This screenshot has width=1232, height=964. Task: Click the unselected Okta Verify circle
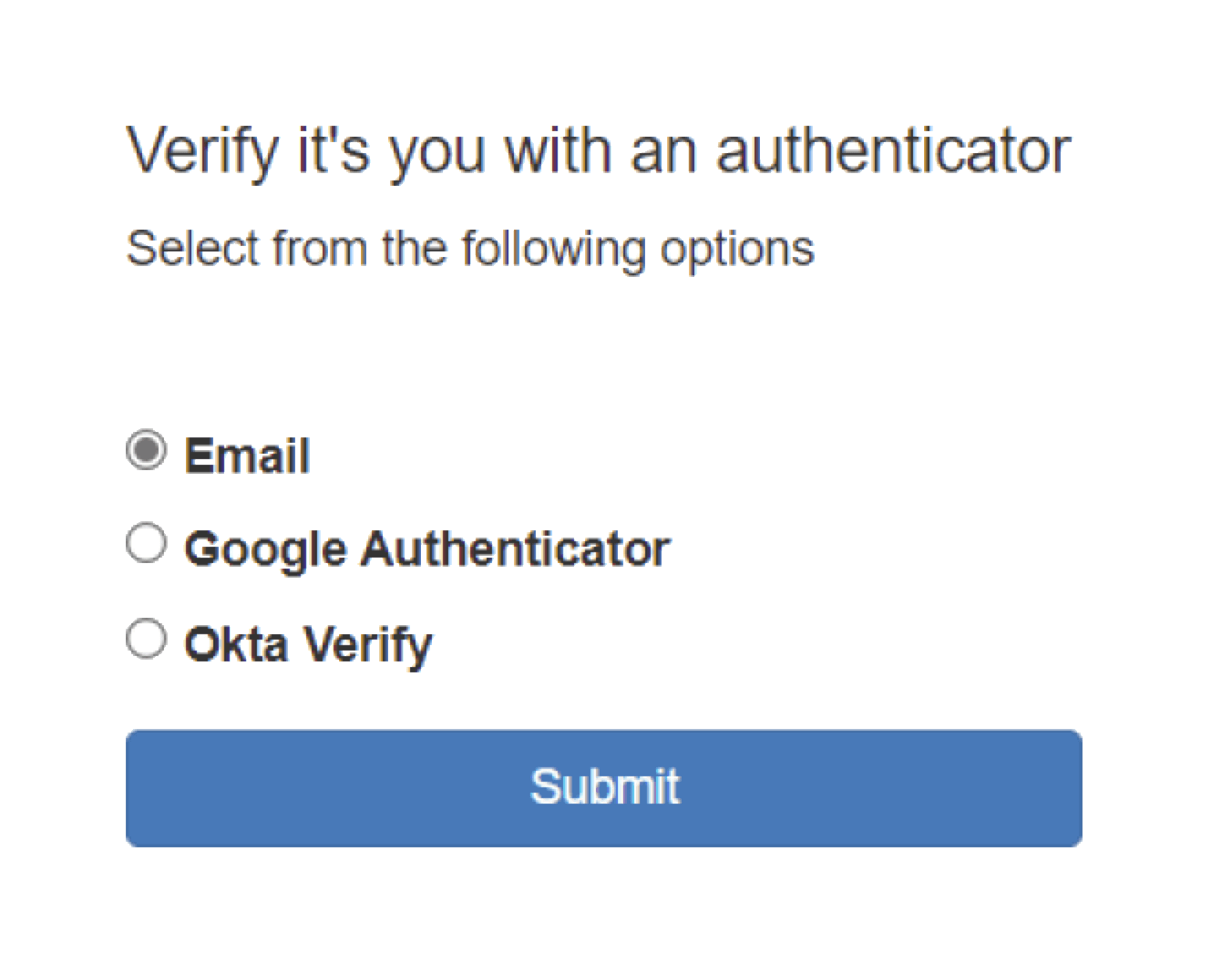tap(145, 638)
